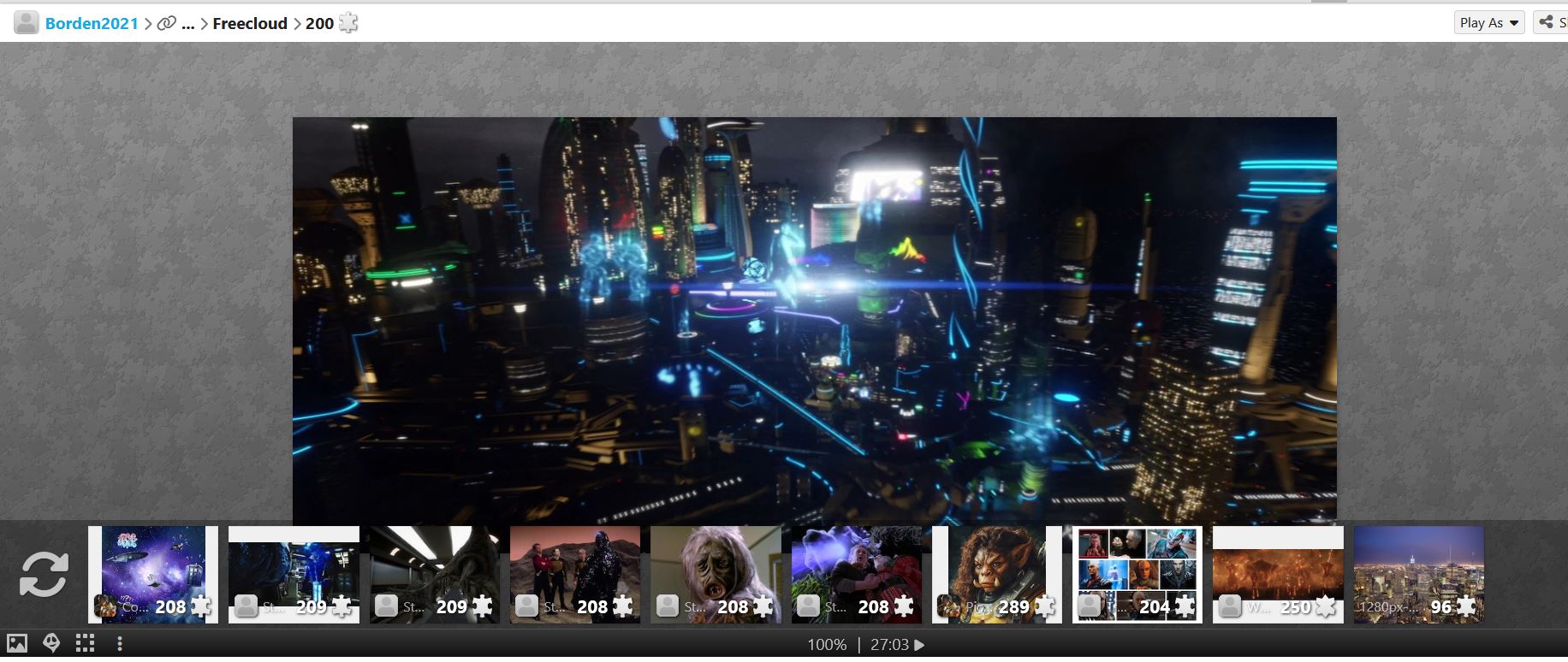Click the share icon at top right
The width and height of the screenshot is (1568, 662).
[1547, 22]
